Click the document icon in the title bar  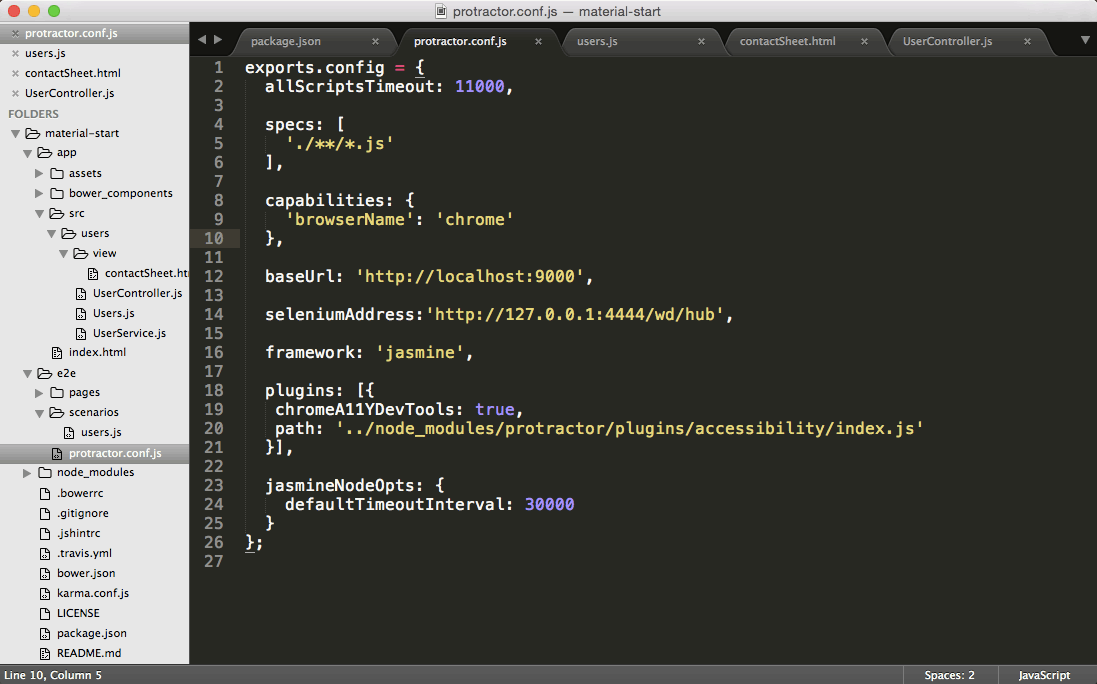point(440,11)
